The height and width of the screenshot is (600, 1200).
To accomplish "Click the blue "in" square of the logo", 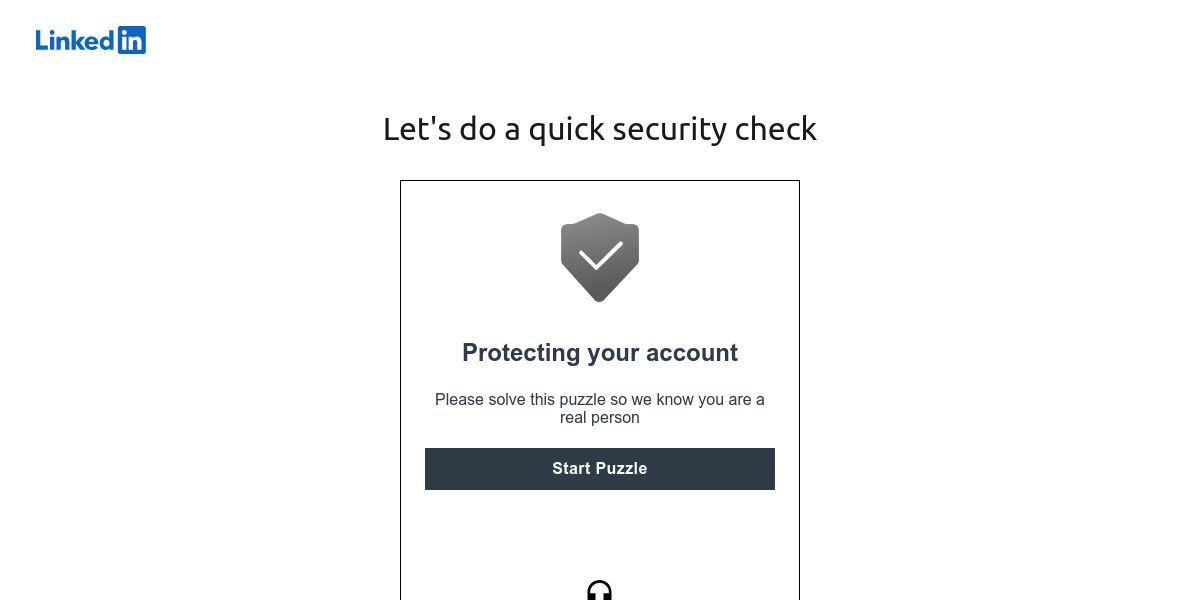I will 132,40.
